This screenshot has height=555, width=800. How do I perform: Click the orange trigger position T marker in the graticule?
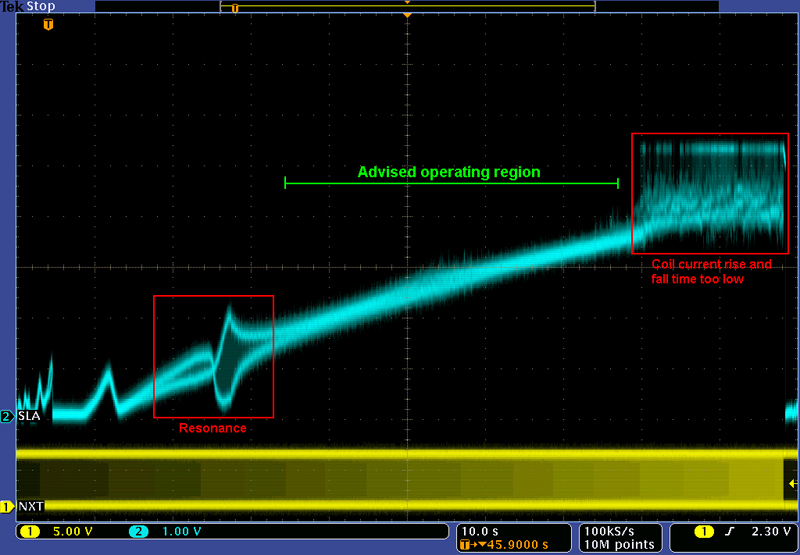tap(46, 24)
